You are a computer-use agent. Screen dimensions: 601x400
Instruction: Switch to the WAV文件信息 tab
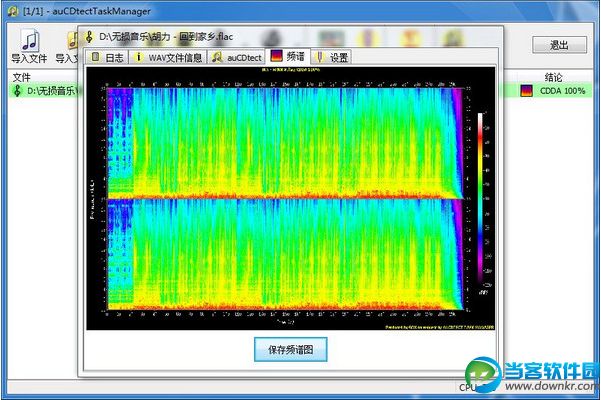(168, 58)
